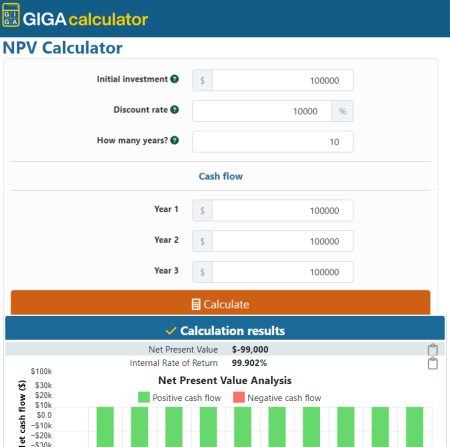Click the Year 3 label

click(x=166, y=270)
